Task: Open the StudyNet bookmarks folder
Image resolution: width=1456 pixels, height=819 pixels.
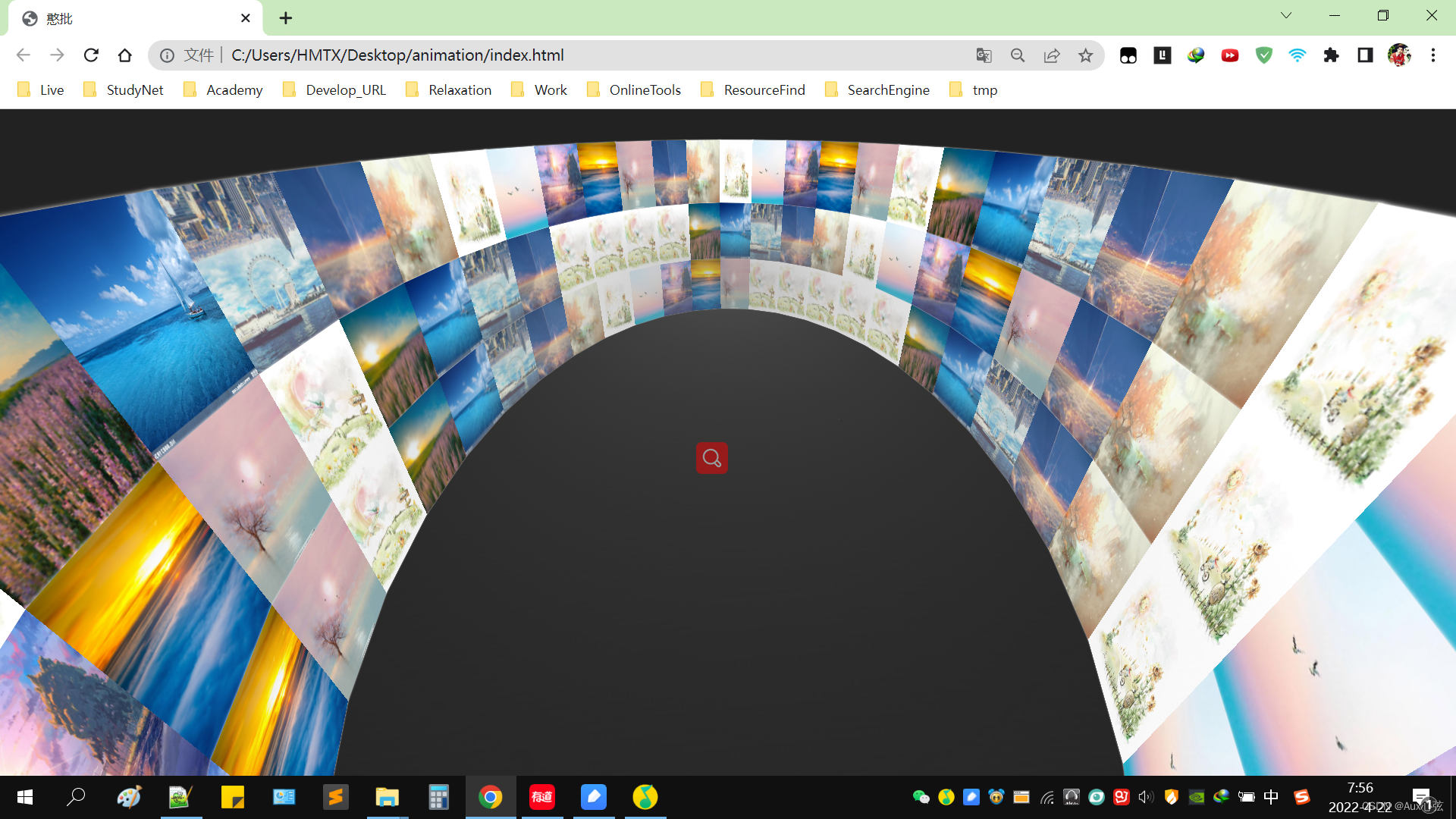Action: tap(134, 89)
